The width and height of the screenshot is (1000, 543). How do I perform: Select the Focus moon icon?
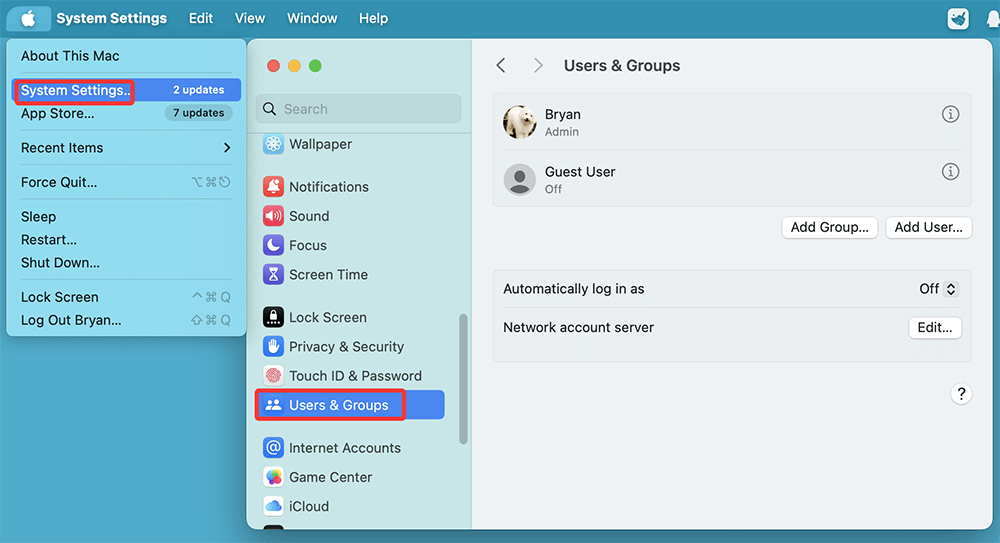coord(273,246)
